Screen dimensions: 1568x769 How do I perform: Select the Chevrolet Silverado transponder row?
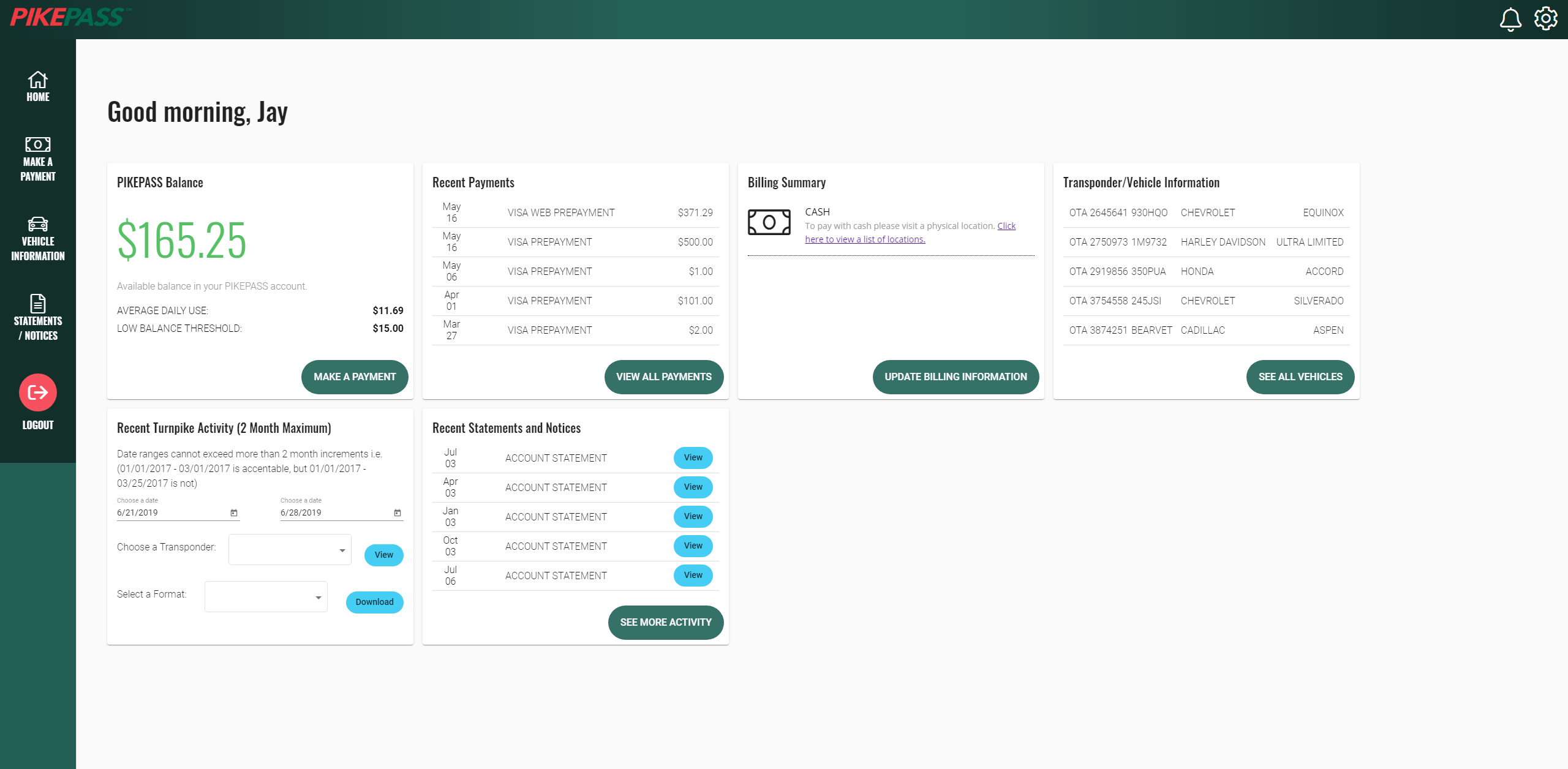point(1207,301)
